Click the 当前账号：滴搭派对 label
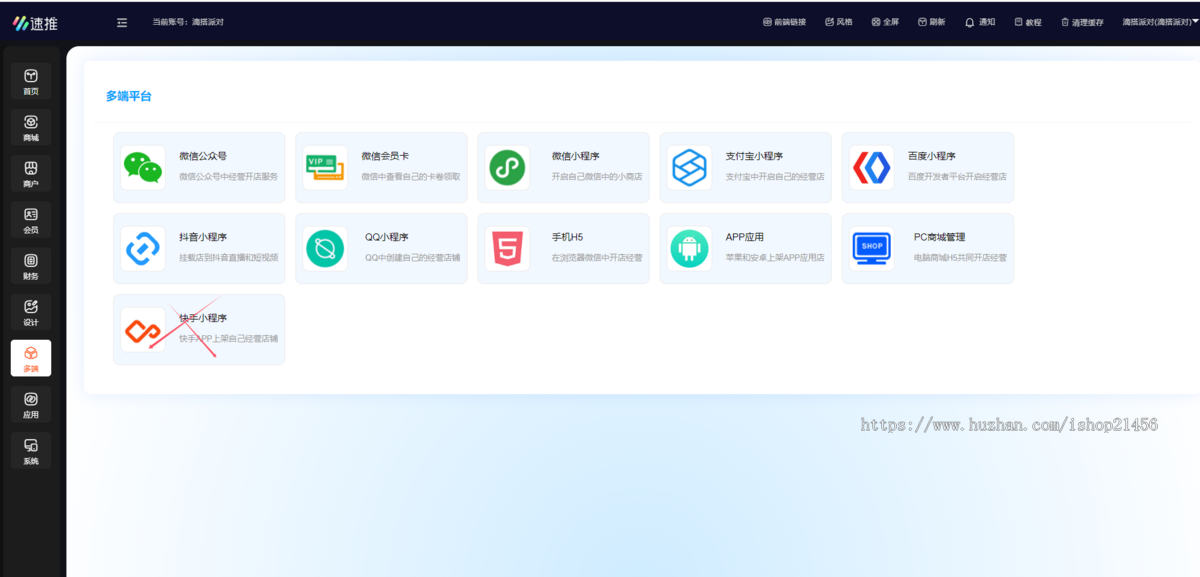Screen dimensions: 1200x577 pos(188,22)
